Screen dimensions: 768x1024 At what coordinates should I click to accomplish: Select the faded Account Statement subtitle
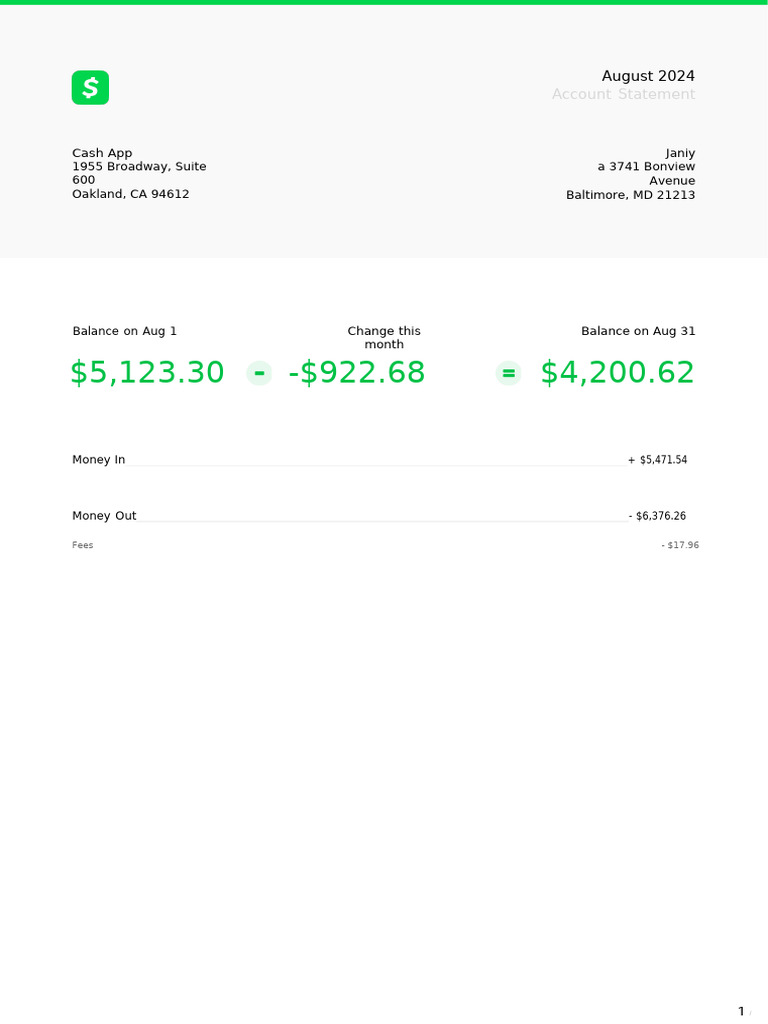tap(623, 94)
